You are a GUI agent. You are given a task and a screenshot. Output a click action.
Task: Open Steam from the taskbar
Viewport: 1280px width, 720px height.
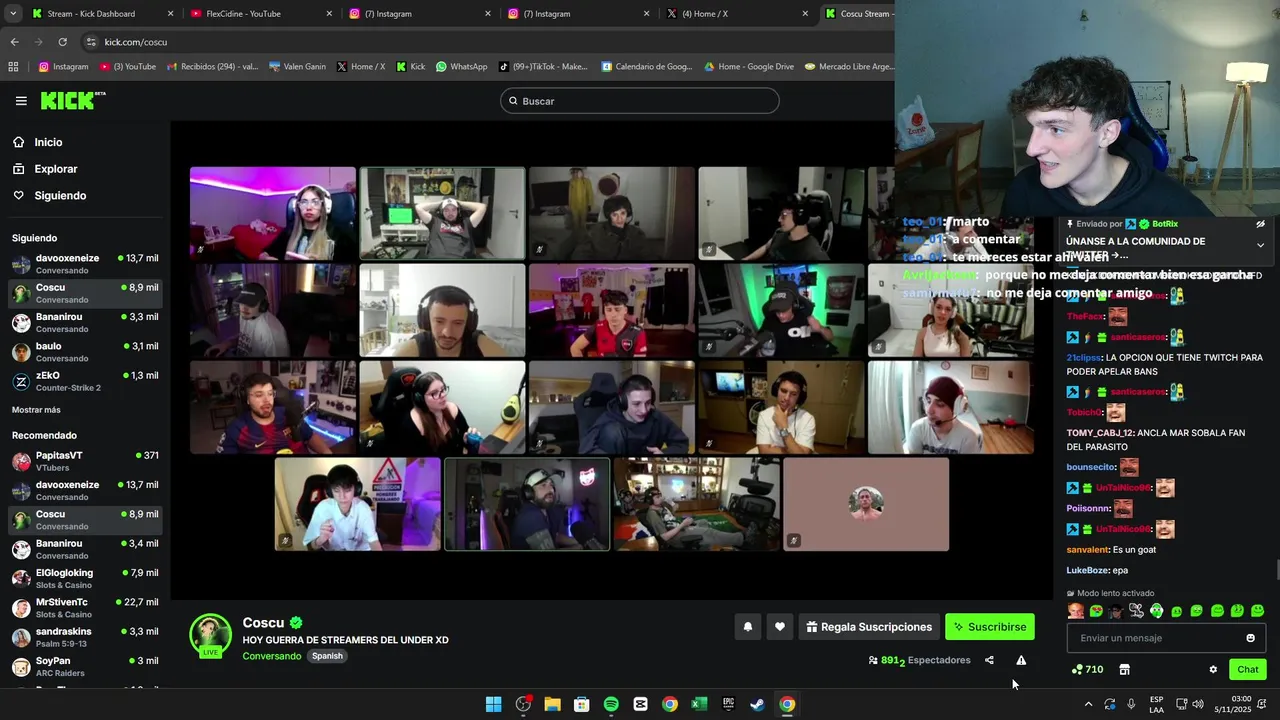[x=758, y=704]
